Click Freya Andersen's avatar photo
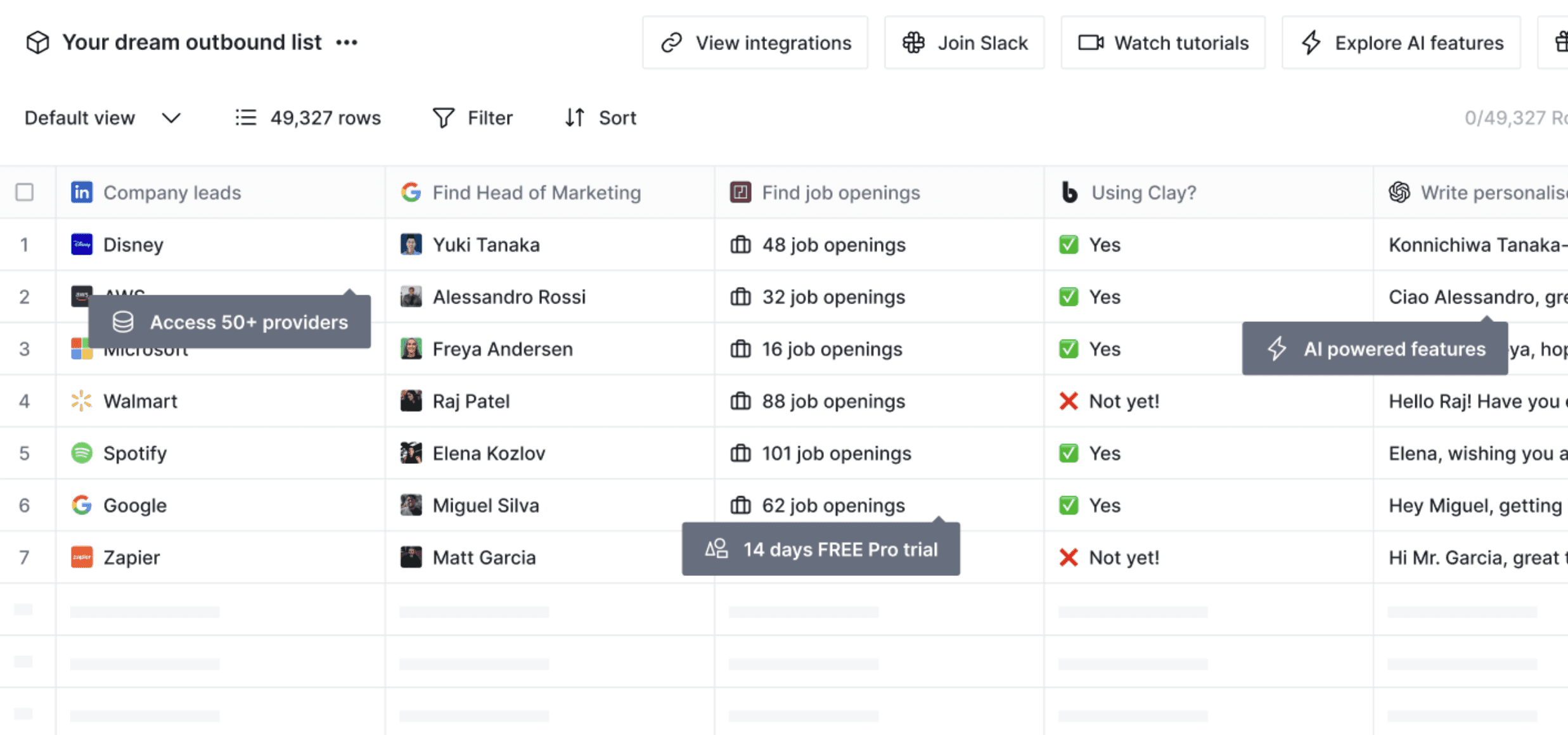The height and width of the screenshot is (735, 1568). point(411,348)
